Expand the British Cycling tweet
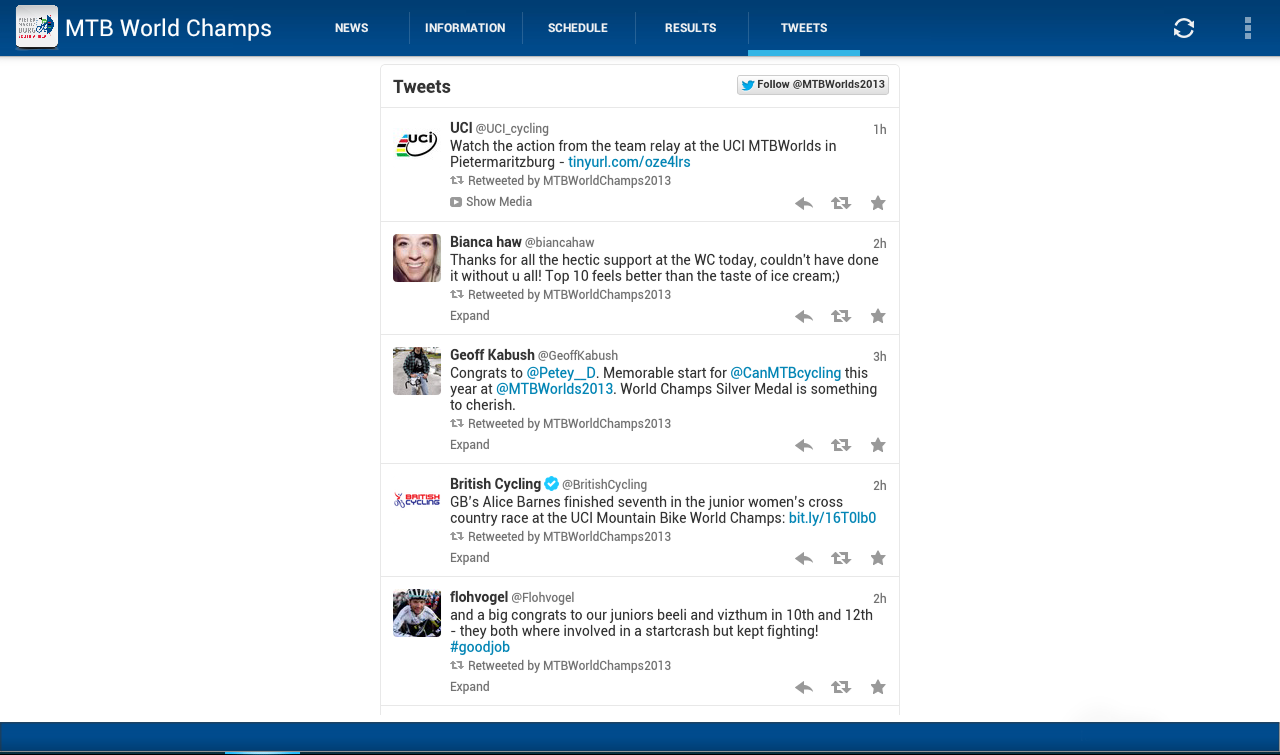The width and height of the screenshot is (1280, 755). point(470,558)
